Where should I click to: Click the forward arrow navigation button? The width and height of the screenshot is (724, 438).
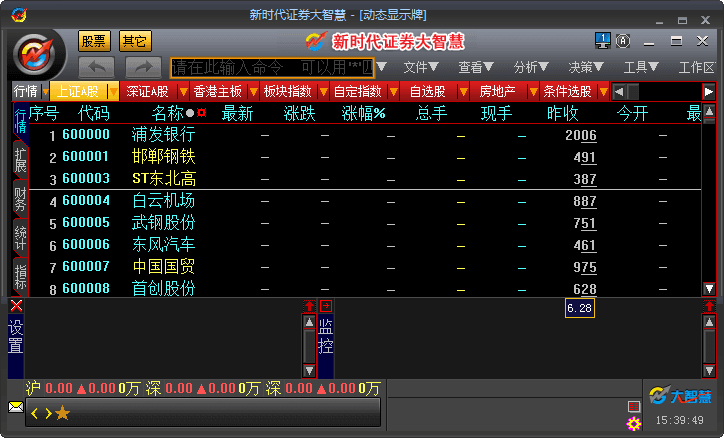tap(143, 67)
